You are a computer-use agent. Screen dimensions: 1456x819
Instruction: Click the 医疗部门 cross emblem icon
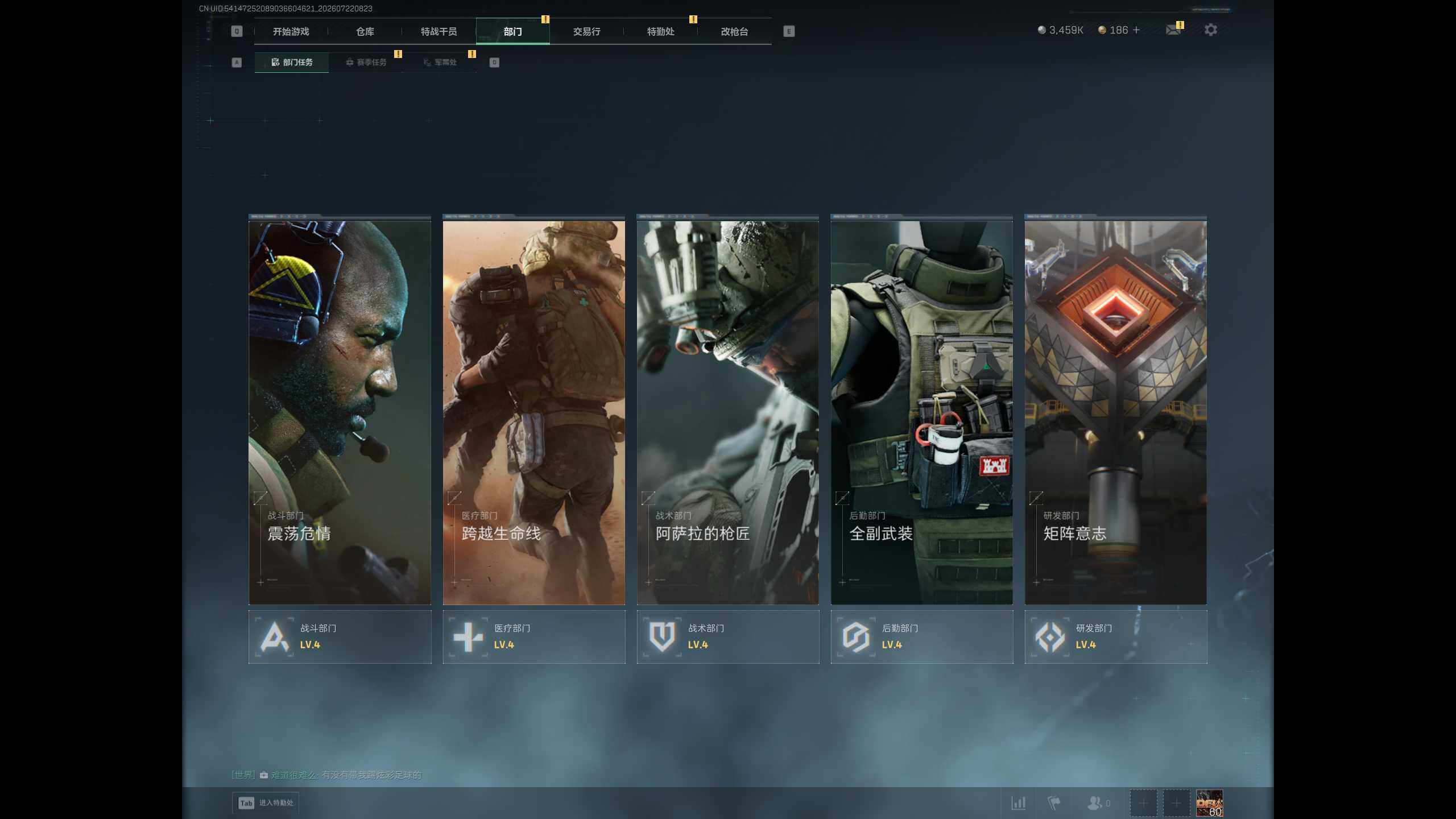[468, 636]
